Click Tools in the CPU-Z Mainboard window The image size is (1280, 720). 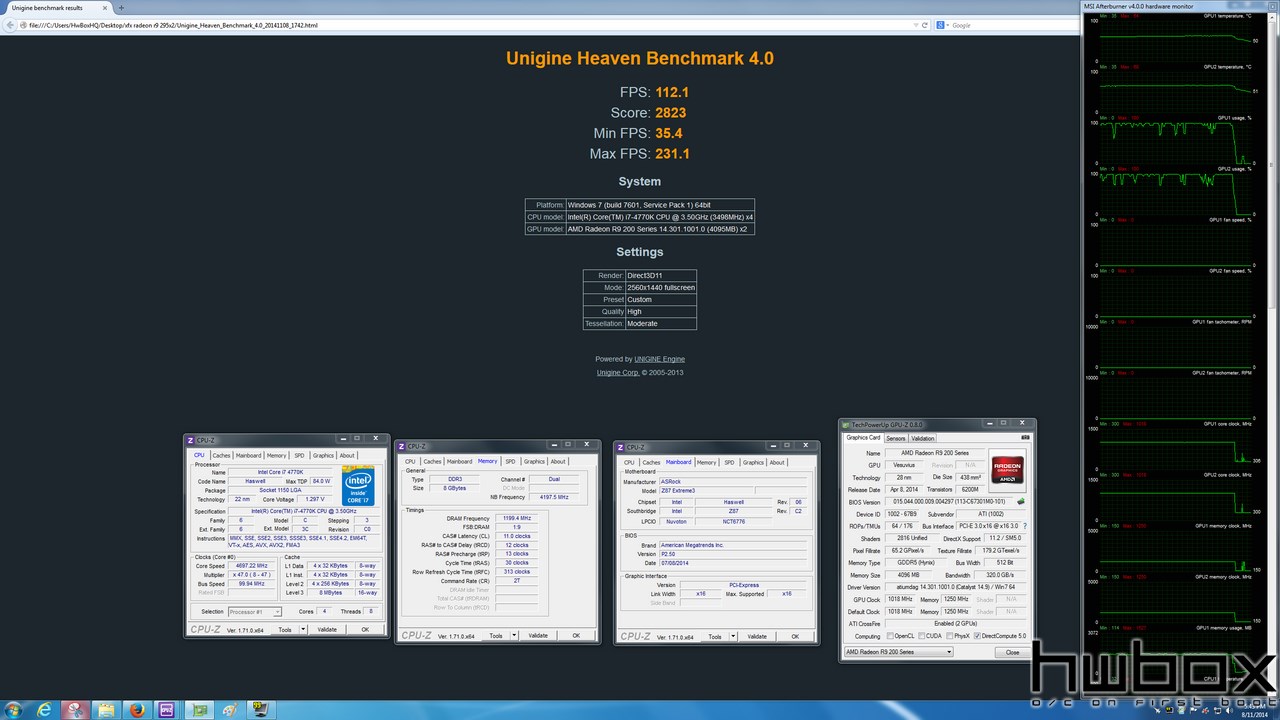click(714, 636)
